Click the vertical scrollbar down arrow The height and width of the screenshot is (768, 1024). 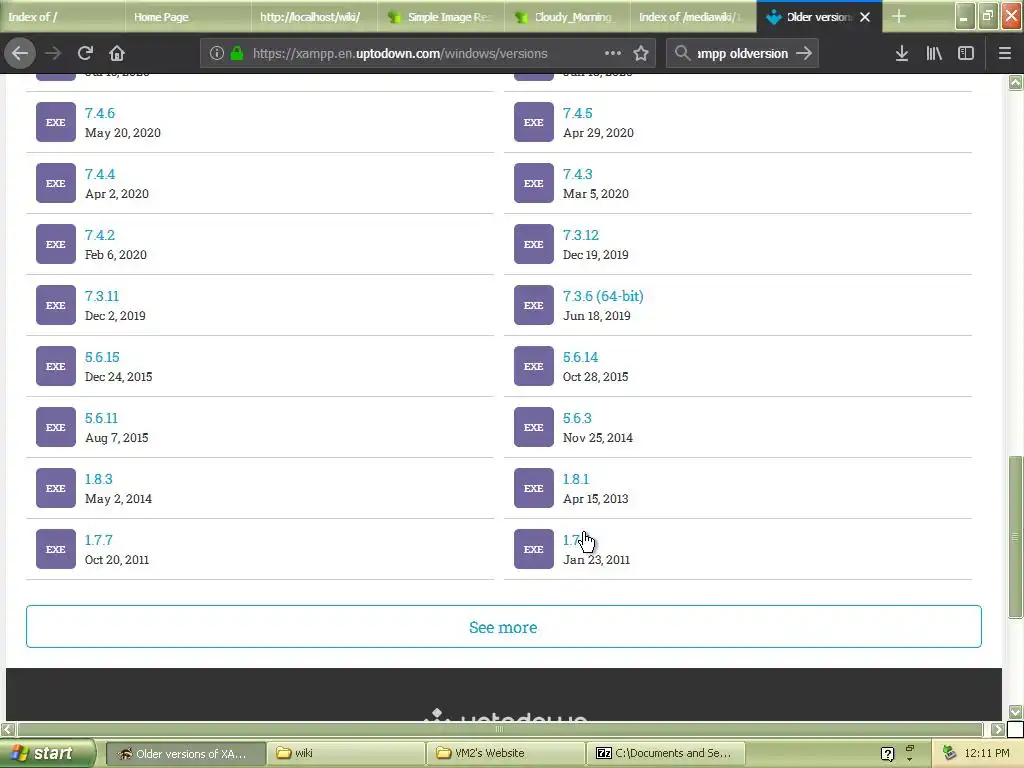click(1015, 711)
